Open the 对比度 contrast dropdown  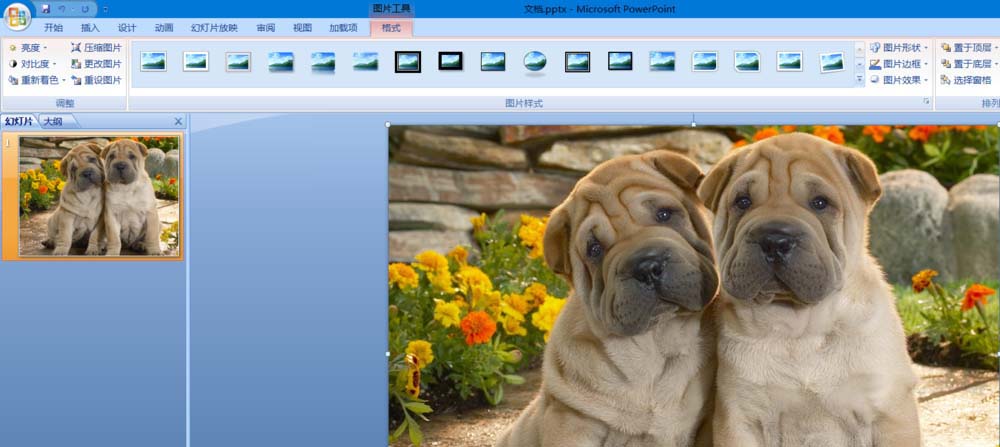tap(32, 64)
